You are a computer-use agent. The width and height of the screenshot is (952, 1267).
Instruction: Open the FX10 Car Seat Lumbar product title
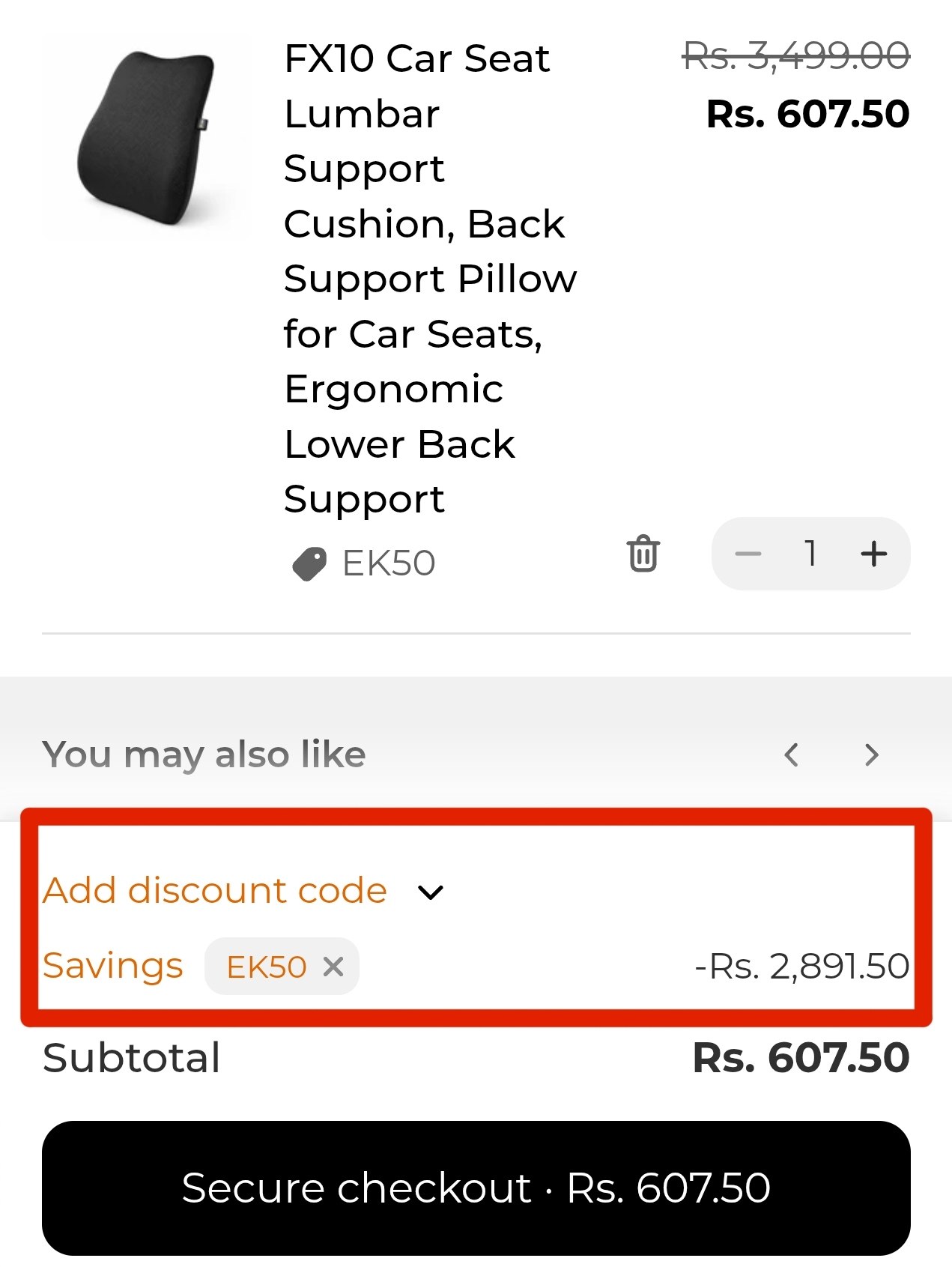point(431,279)
